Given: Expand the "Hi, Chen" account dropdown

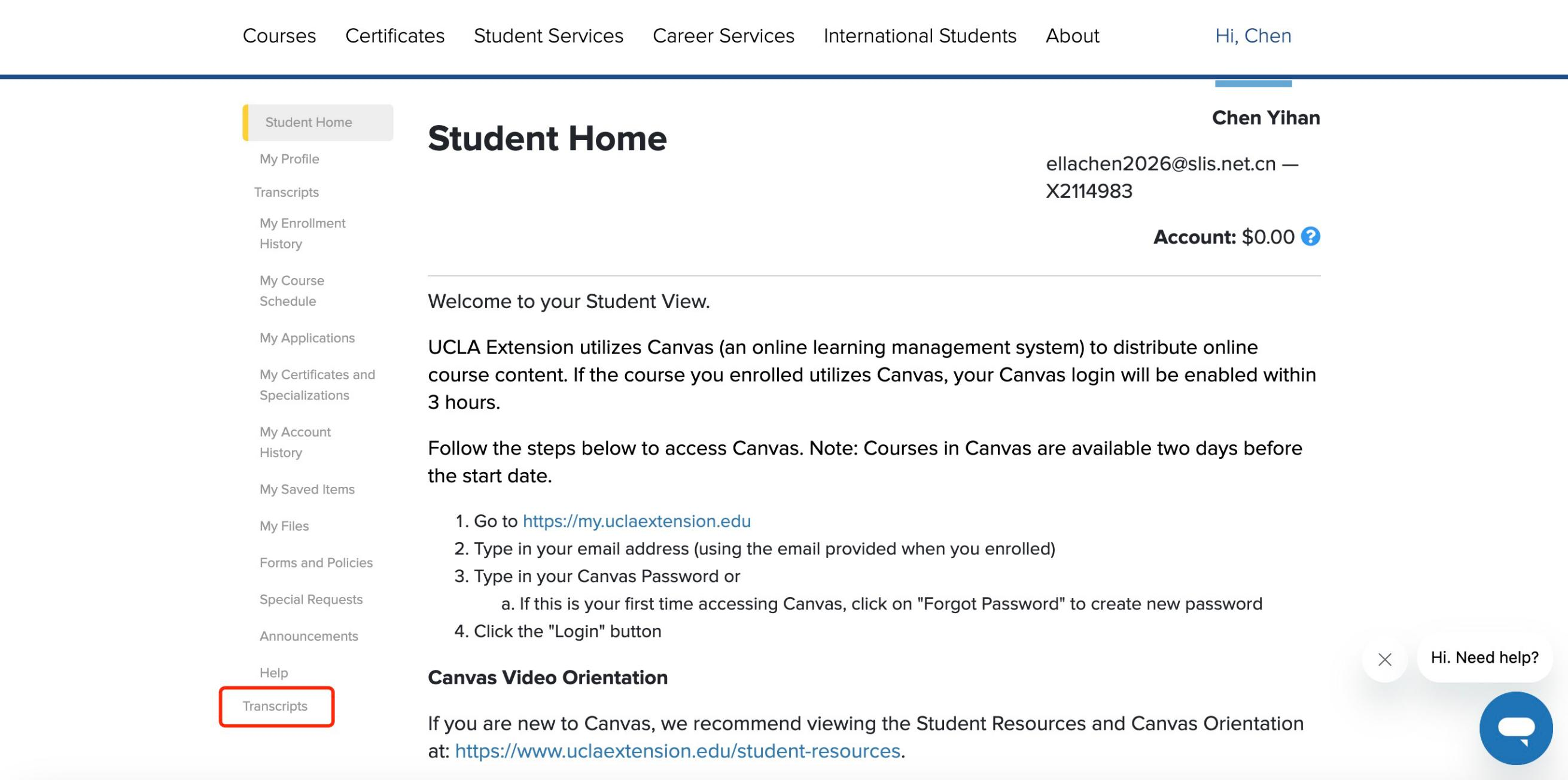Looking at the screenshot, I should tap(1253, 36).
